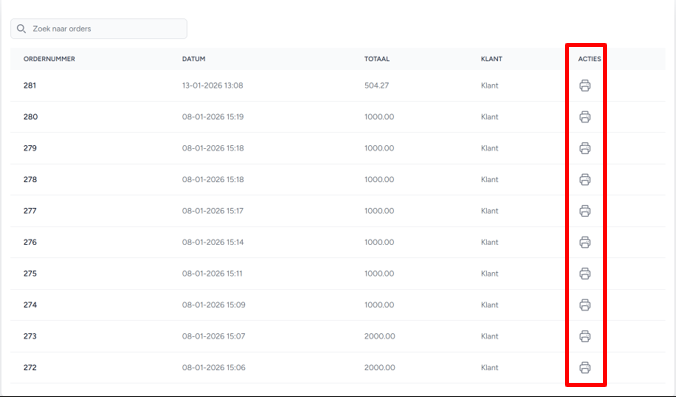This screenshot has width=676, height=397.
Task: Click total 1000.00 of order 280
Action: pyautogui.click(x=379, y=117)
